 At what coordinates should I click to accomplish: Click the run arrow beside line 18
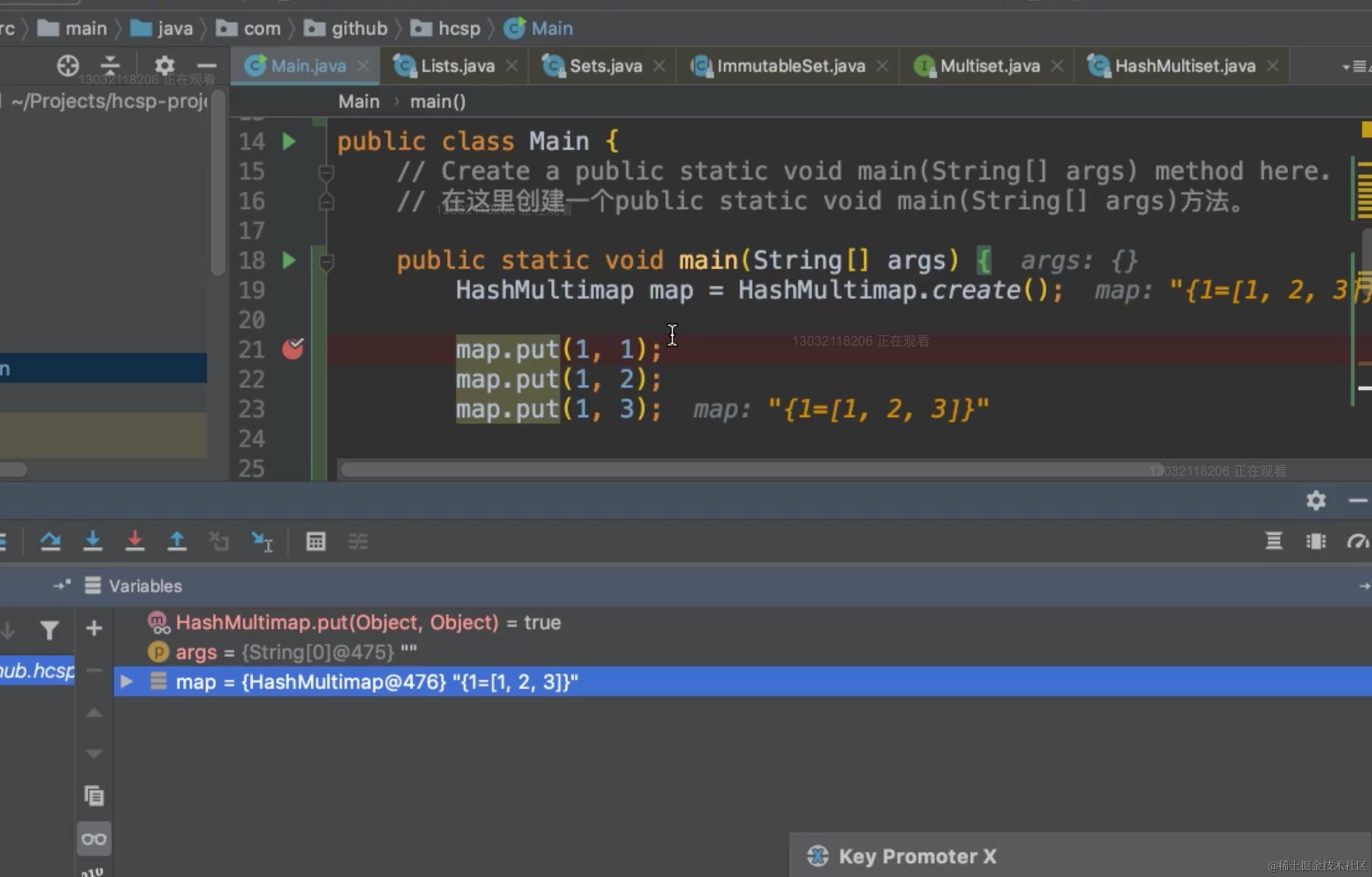point(289,260)
